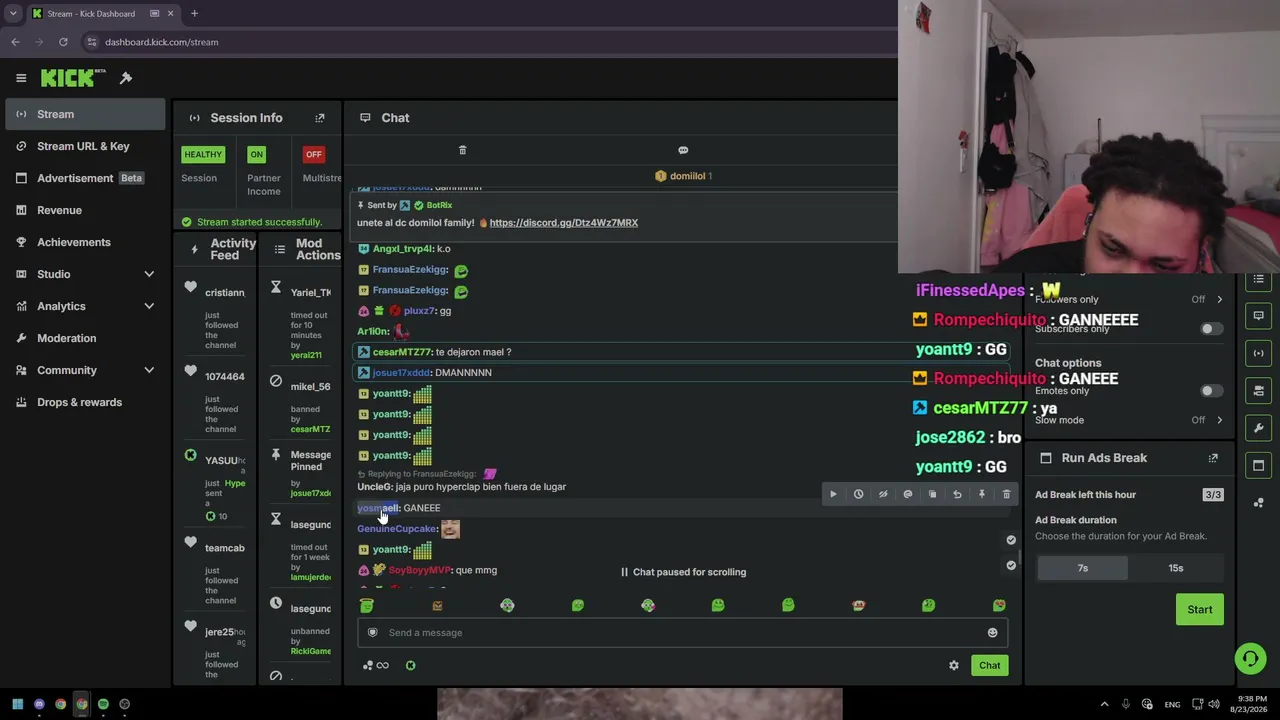Open the hamburger navigation menu

pyautogui.click(x=21, y=78)
